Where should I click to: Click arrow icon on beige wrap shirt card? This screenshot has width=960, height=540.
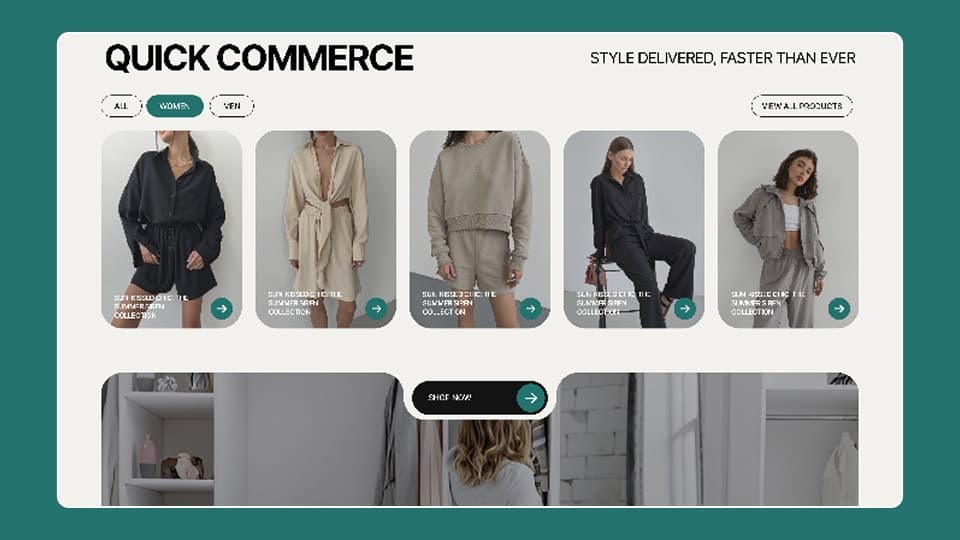click(376, 308)
